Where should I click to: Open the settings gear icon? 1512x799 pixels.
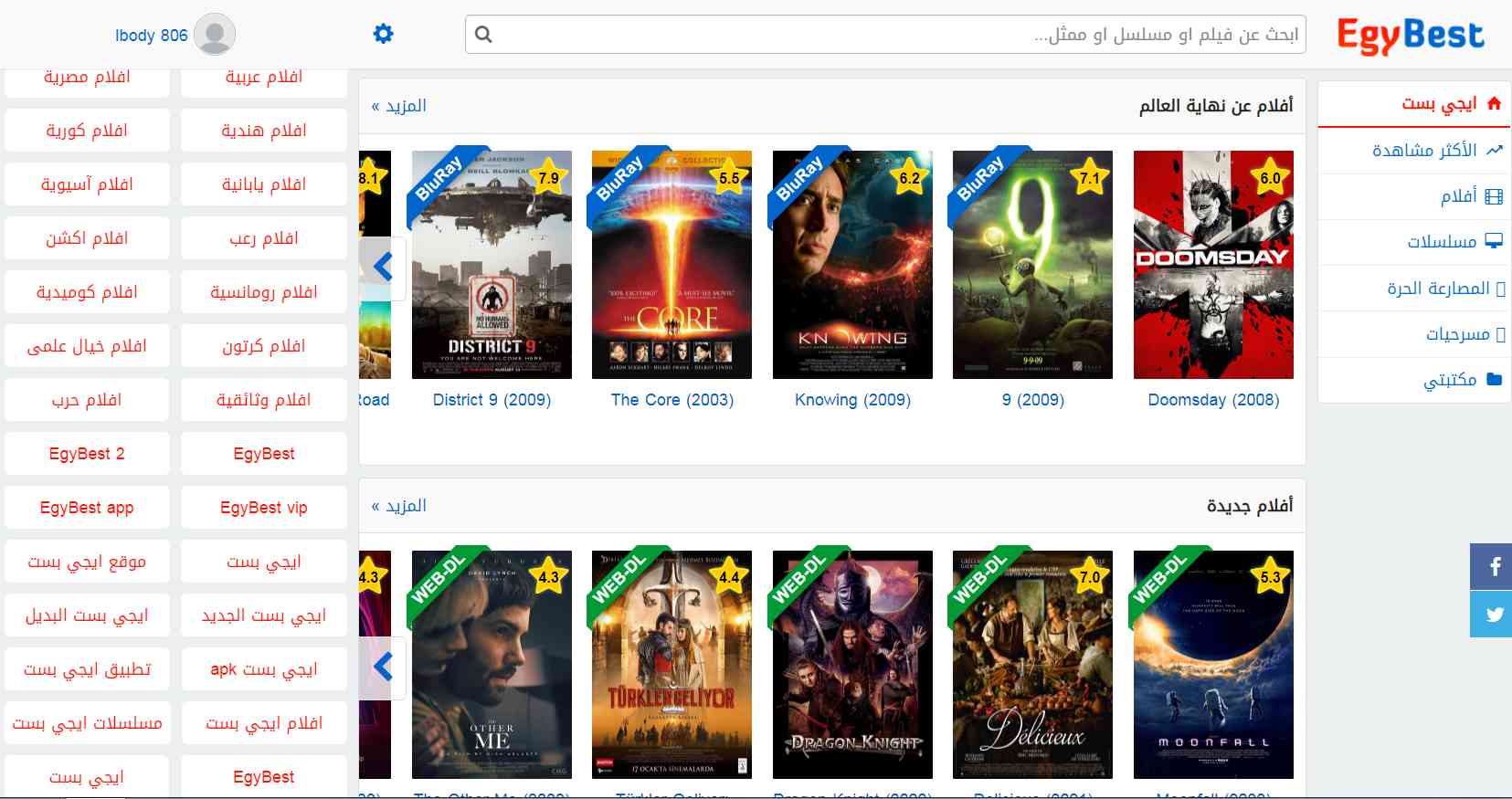coord(384,34)
